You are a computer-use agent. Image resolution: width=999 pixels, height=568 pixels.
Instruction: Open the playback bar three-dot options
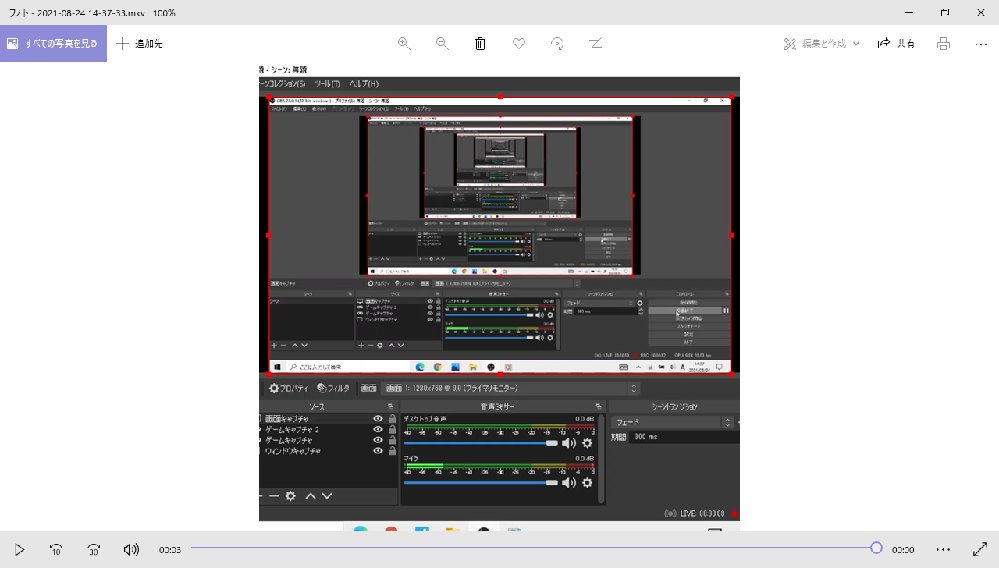point(944,550)
